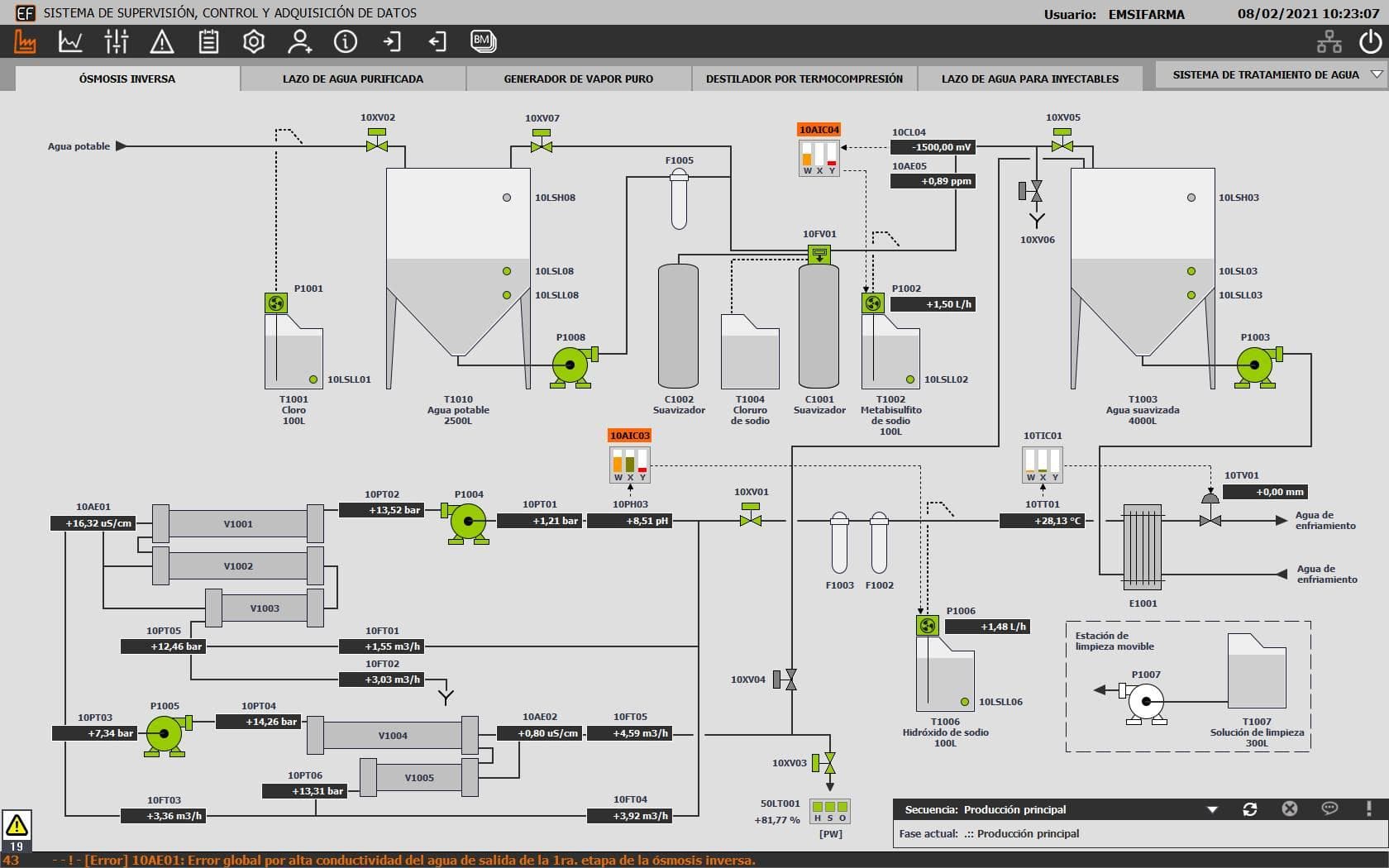The image size is (1389, 868).
Task: Open 50LT001 HSO level indicator
Action: [829, 812]
